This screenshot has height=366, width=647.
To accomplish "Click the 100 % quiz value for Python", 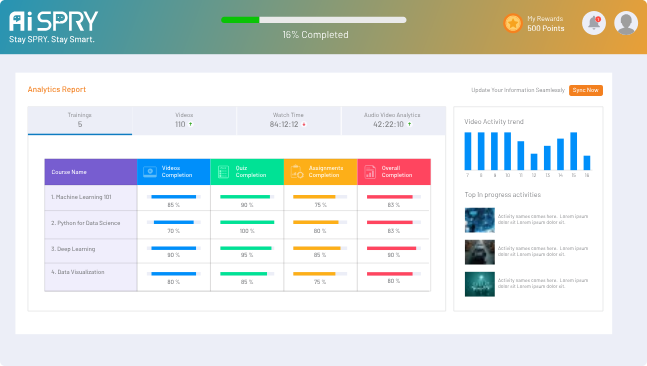I will [247, 231].
